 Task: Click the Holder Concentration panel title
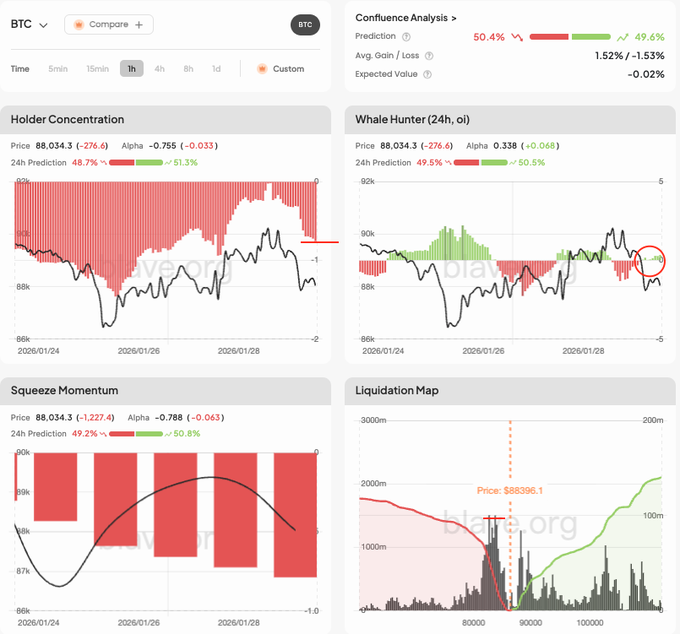(67, 120)
